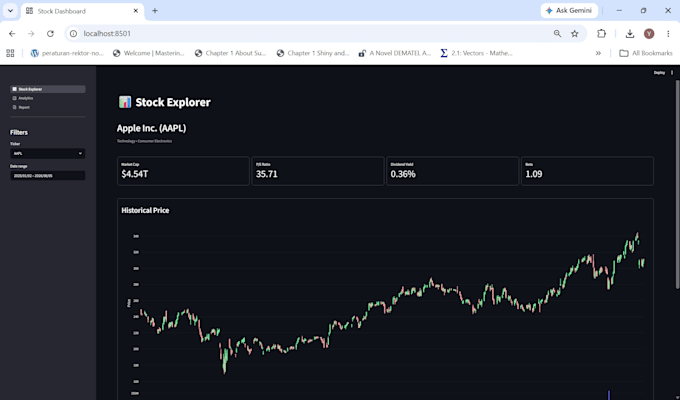Close the Stock Dashboard tab
The width and height of the screenshot is (680, 400).
coord(136,11)
